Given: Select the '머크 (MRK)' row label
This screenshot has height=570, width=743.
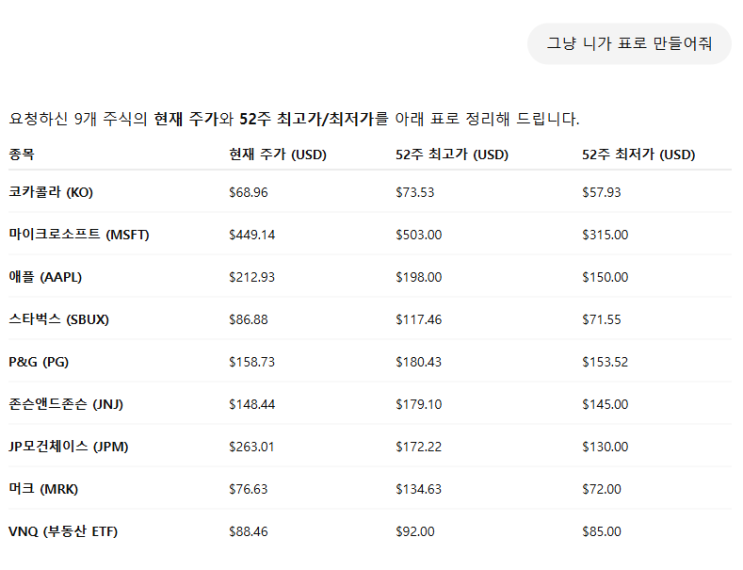Looking at the screenshot, I should (43, 489).
